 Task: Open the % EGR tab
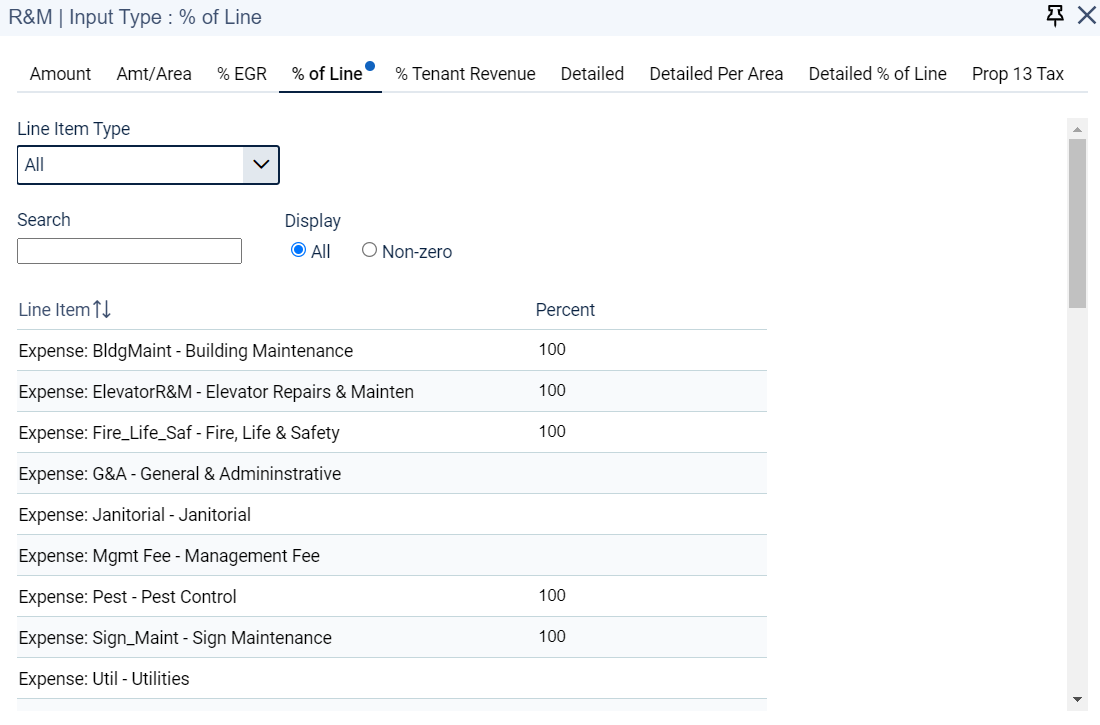click(242, 74)
